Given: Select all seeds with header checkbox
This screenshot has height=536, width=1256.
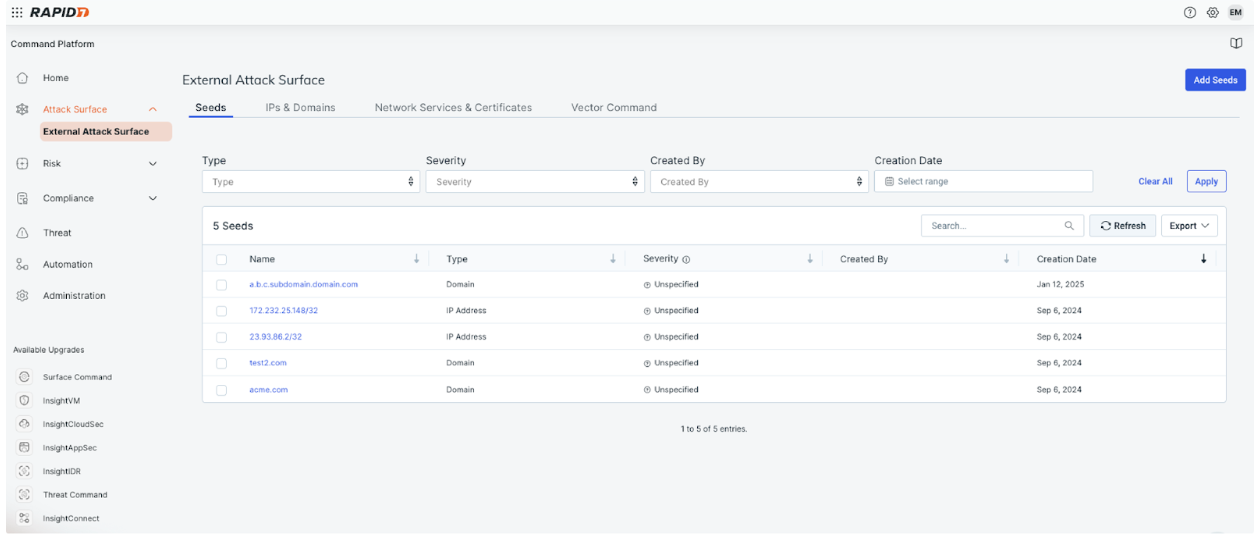Looking at the screenshot, I should coord(221,259).
